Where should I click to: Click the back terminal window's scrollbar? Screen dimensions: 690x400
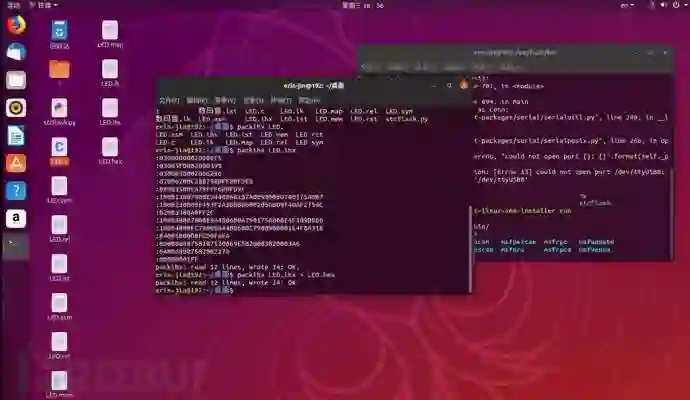point(672,213)
